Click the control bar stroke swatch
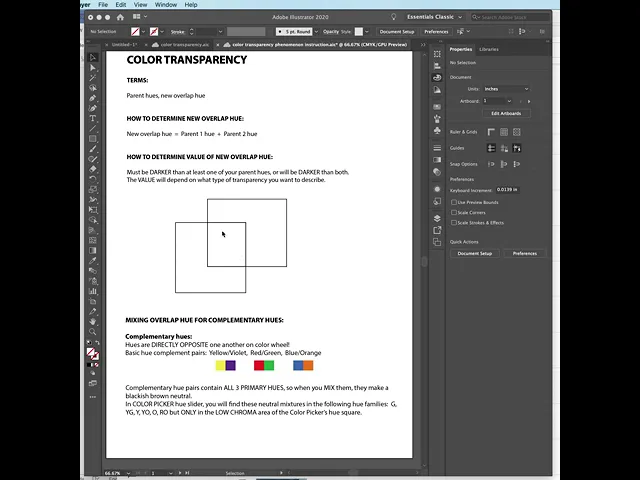The width and height of the screenshot is (640, 480). pos(154,32)
